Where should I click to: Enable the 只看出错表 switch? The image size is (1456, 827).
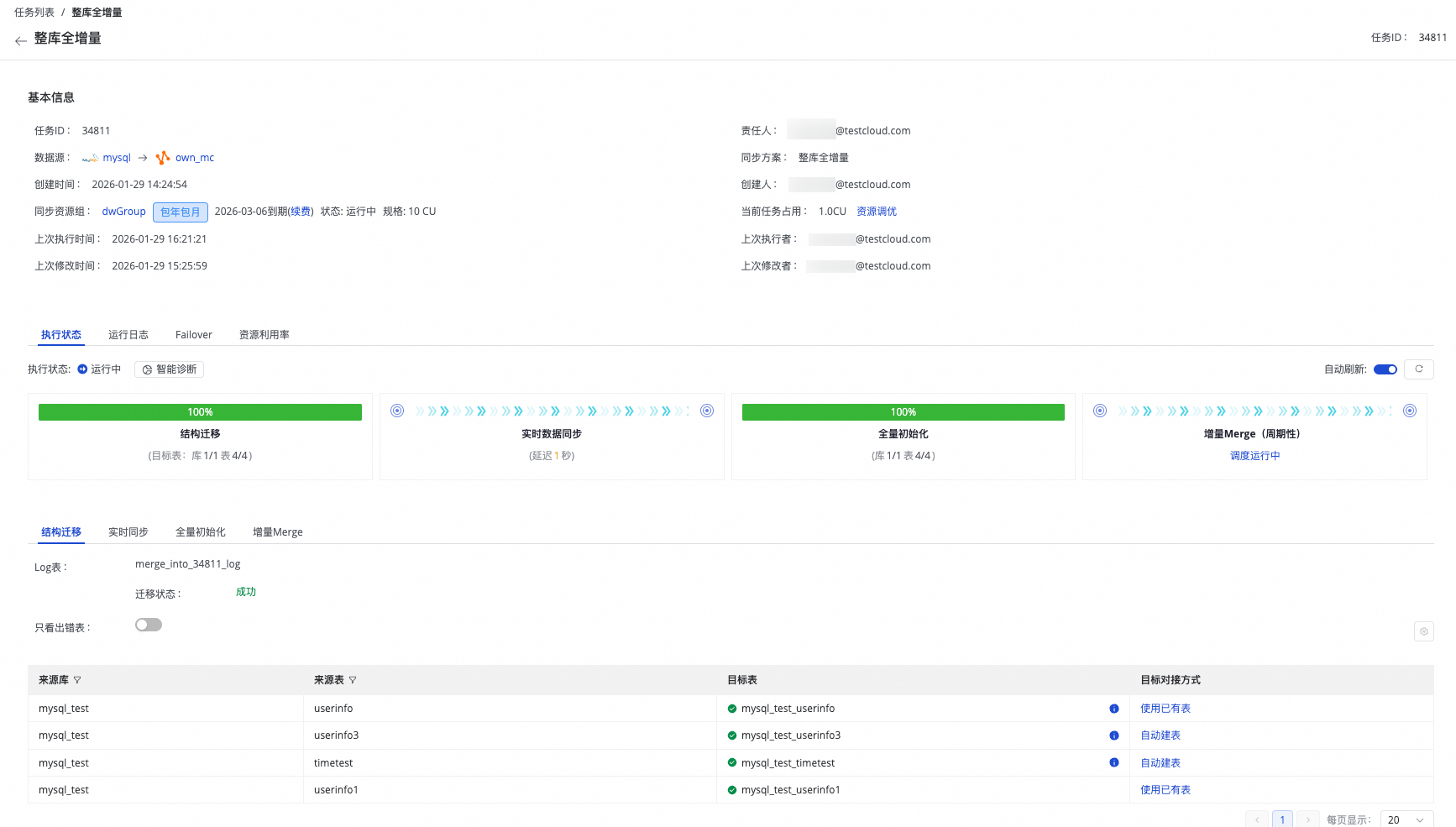point(149,625)
